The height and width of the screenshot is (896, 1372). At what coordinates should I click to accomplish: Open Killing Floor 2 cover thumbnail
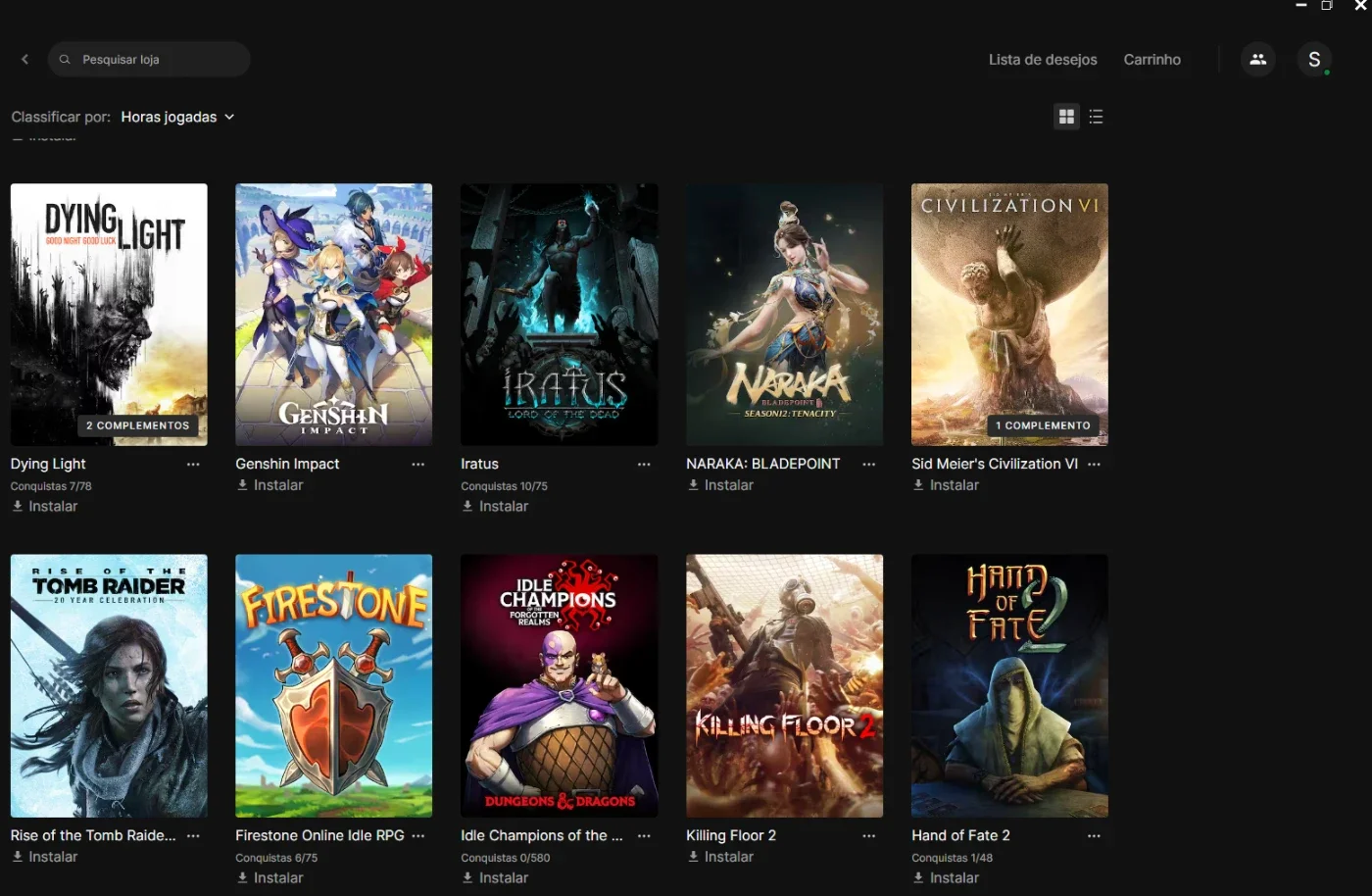(784, 686)
